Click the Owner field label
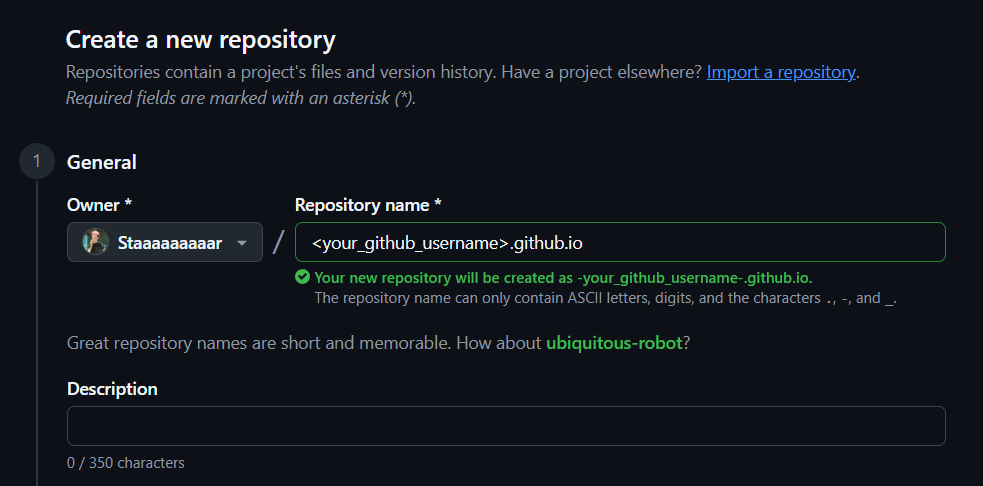Viewport: 983px width, 486px height. (x=99, y=205)
